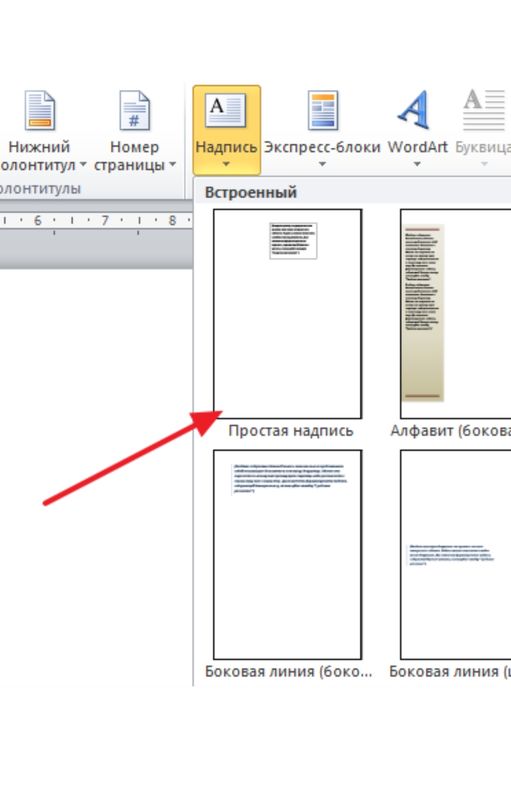Click the WordArt blue letter A icon

414,110
